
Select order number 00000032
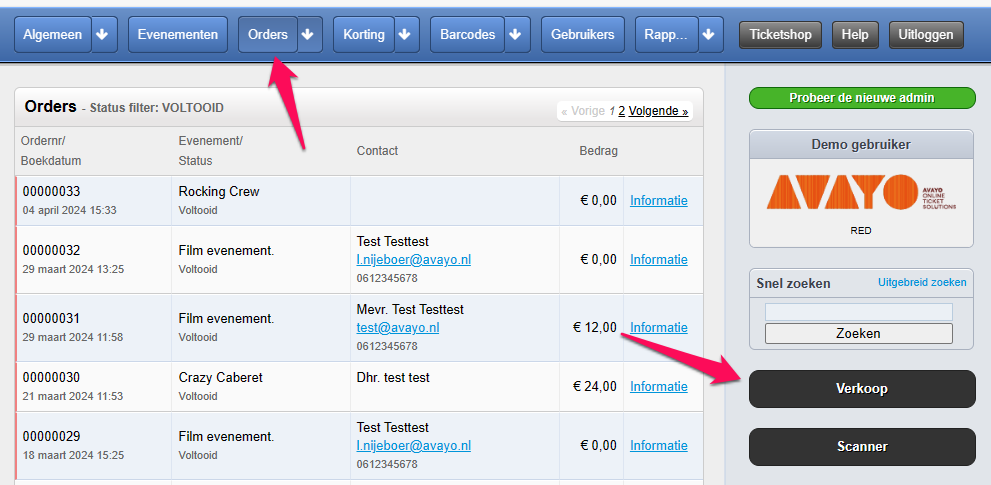(x=51, y=250)
